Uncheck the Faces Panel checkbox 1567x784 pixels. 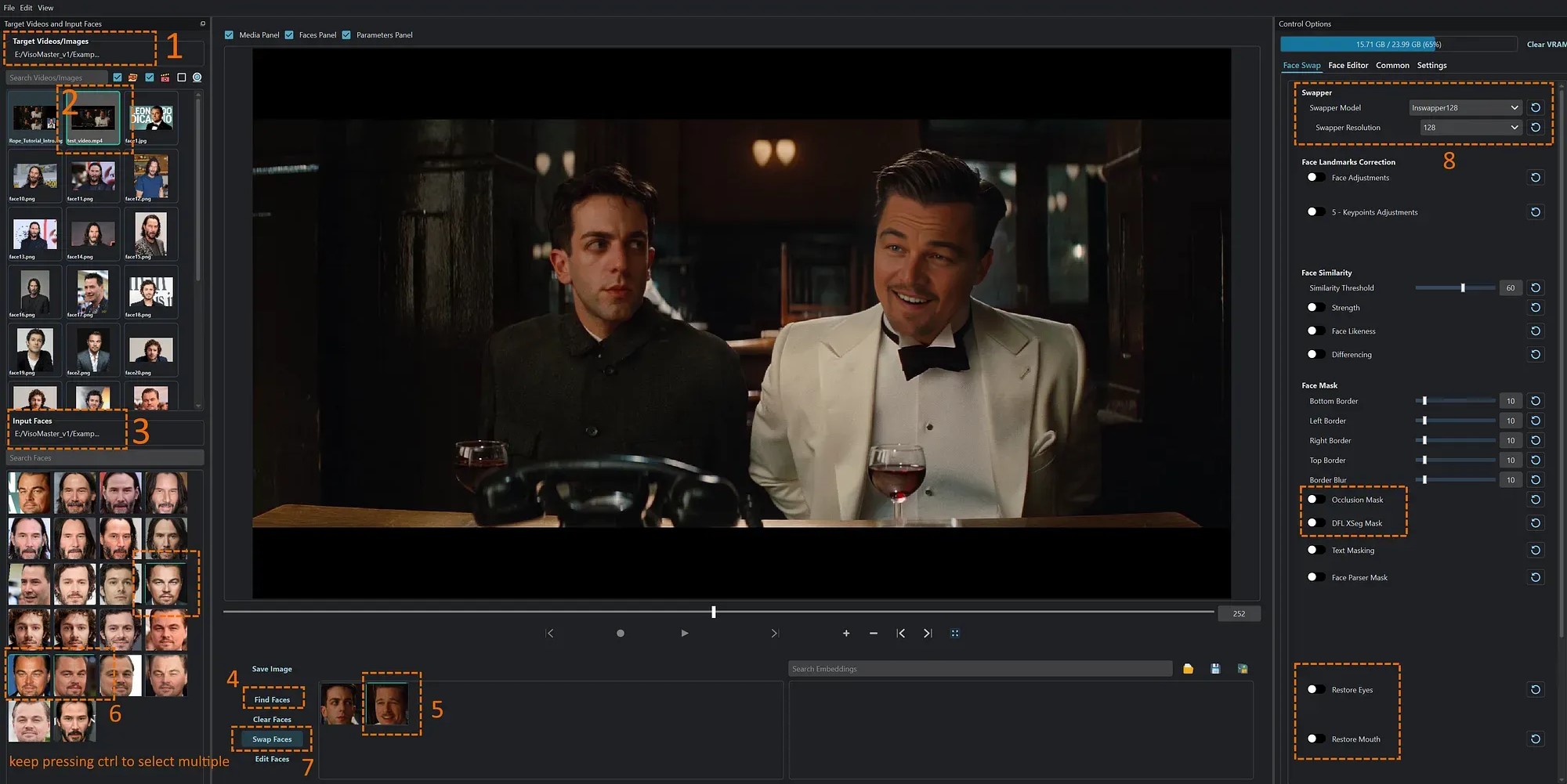click(289, 35)
